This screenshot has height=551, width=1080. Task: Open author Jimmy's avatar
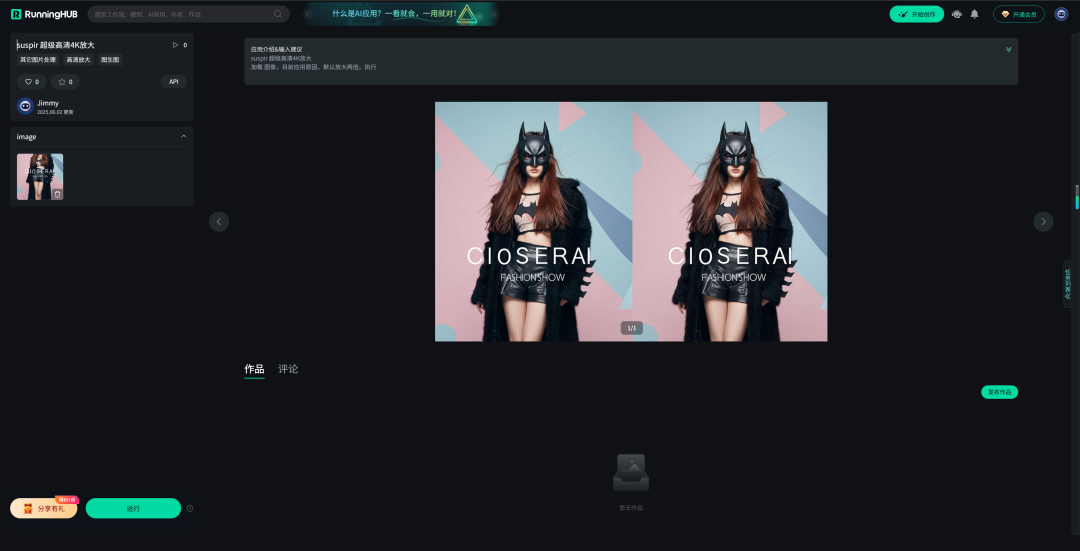click(25, 106)
